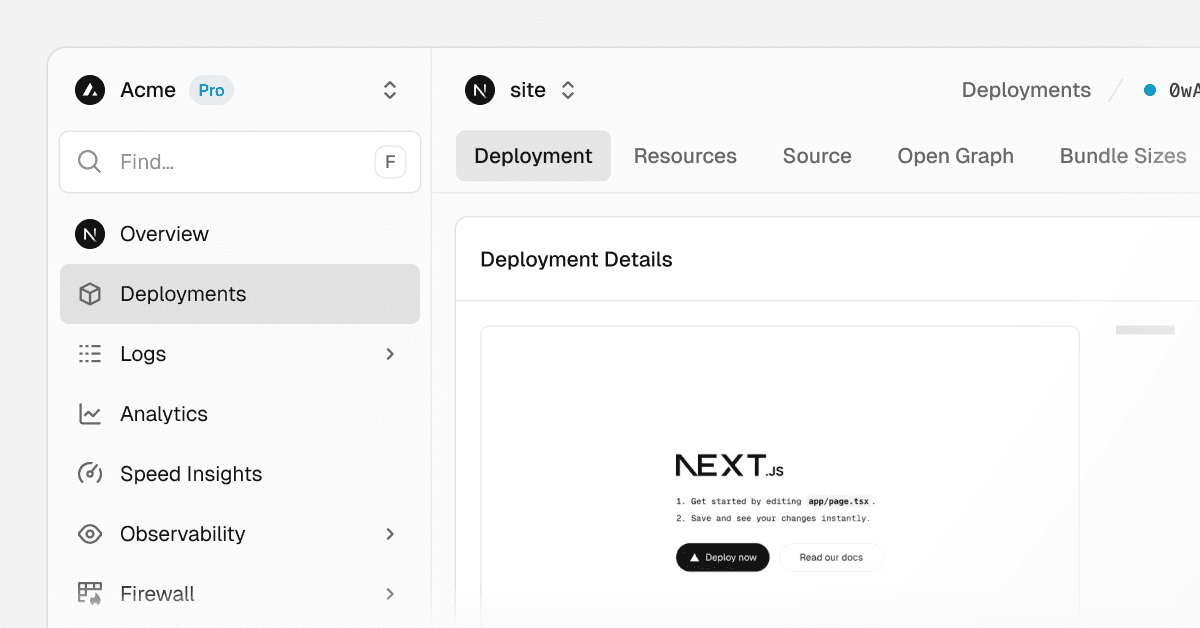Click the Deployments breadcrumb link
The image size is (1200, 628).
click(x=1026, y=90)
